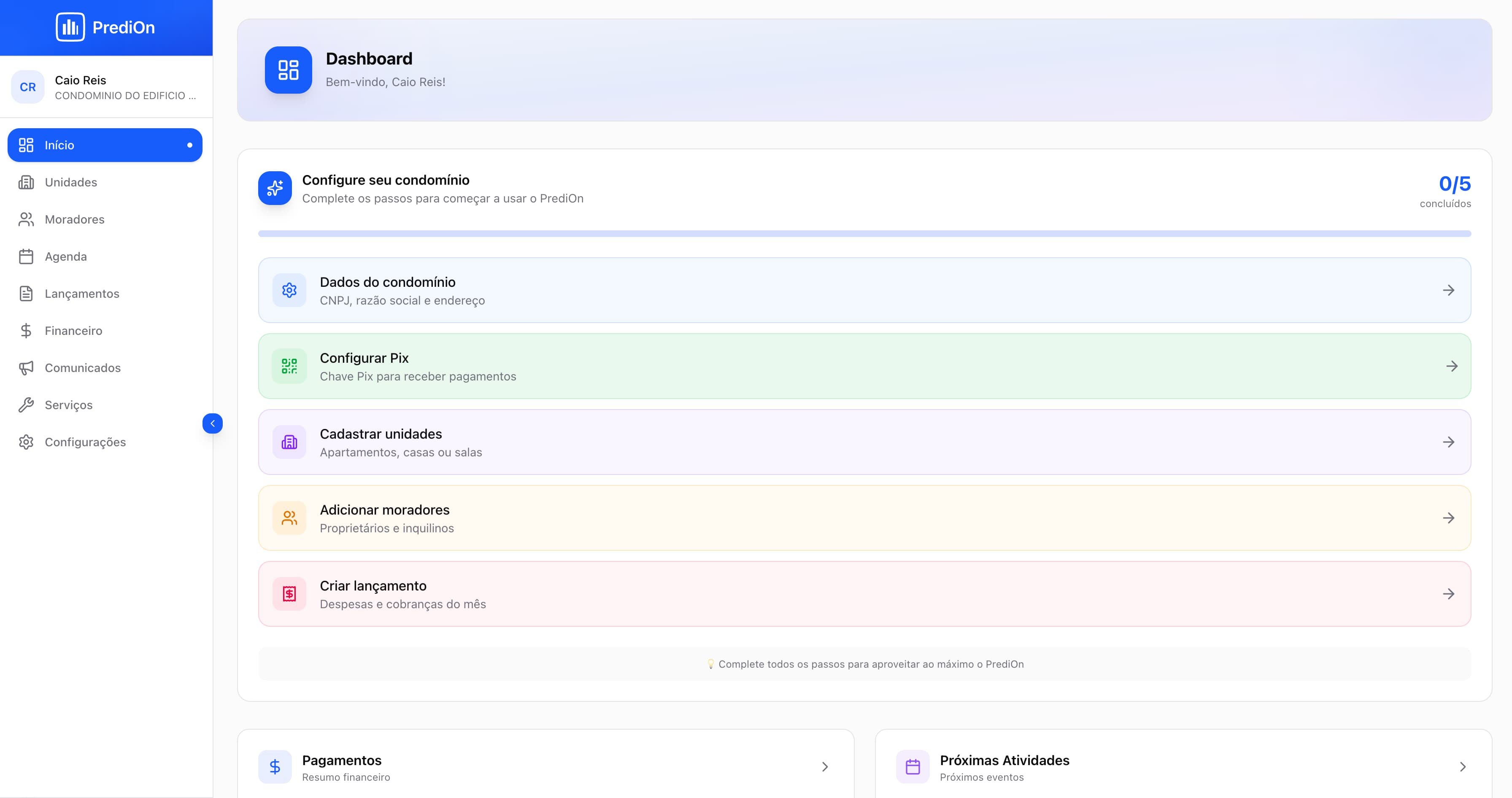Click the building icon for Cadastrar unidades
The width and height of the screenshot is (1512, 798).
click(289, 442)
